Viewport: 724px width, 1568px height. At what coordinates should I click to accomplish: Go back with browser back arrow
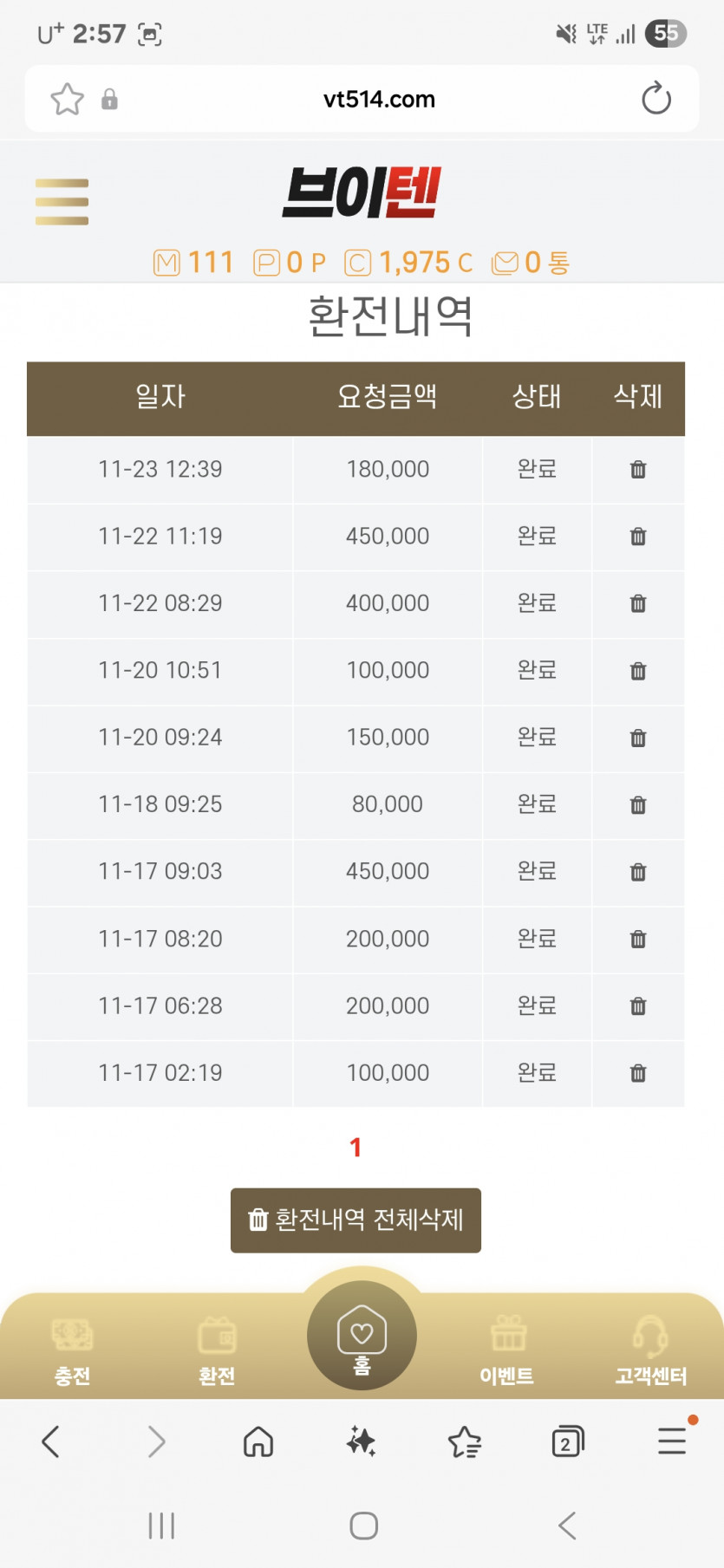pos(51,1441)
